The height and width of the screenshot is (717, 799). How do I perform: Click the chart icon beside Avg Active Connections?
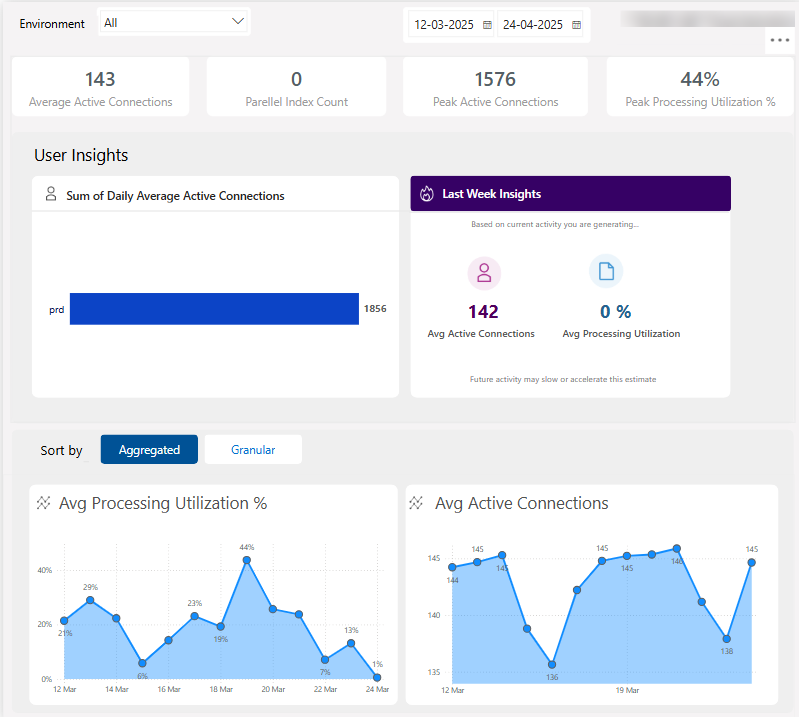[416, 503]
